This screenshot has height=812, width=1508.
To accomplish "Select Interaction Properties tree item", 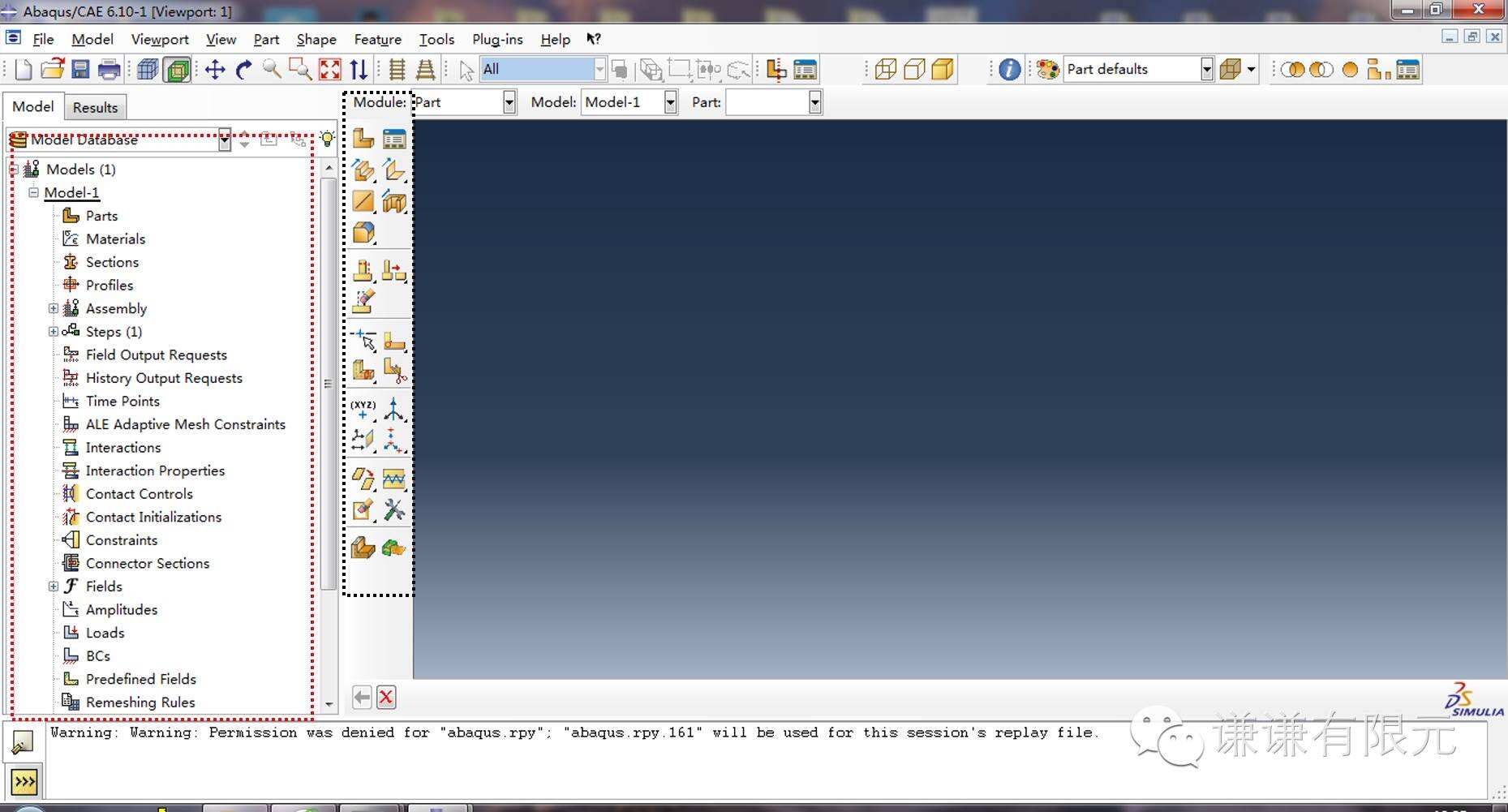I will [x=155, y=470].
